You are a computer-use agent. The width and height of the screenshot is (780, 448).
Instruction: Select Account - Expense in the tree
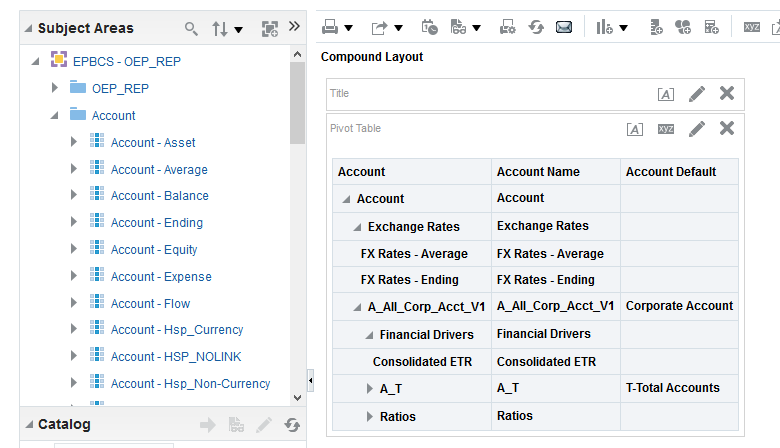pos(161,276)
